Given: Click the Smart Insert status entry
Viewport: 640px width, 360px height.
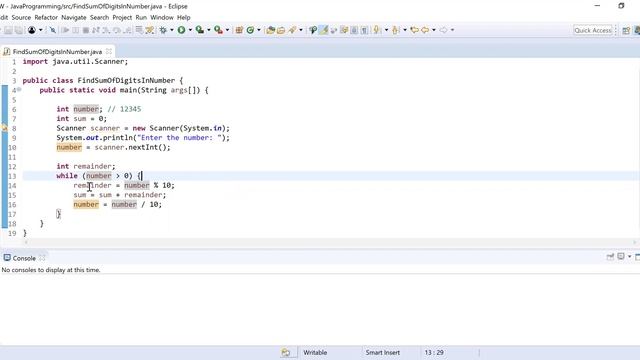Looking at the screenshot, I should [x=383, y=353].
